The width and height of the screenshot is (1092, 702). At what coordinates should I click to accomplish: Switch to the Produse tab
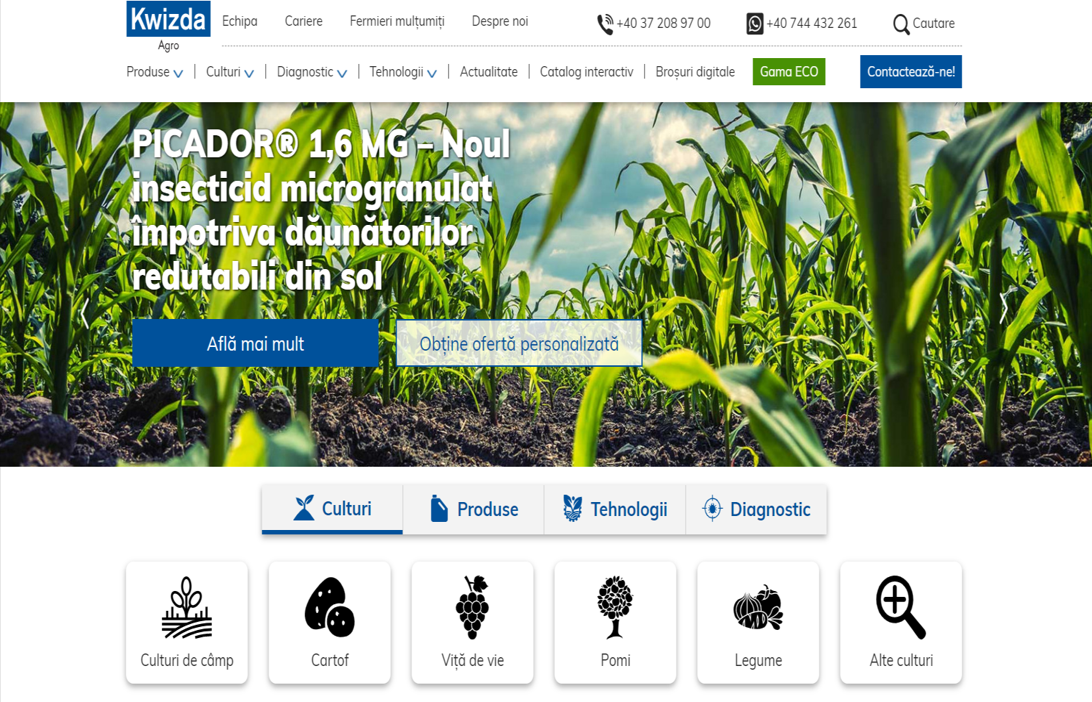pyautogui.click(x=474, y=509)
